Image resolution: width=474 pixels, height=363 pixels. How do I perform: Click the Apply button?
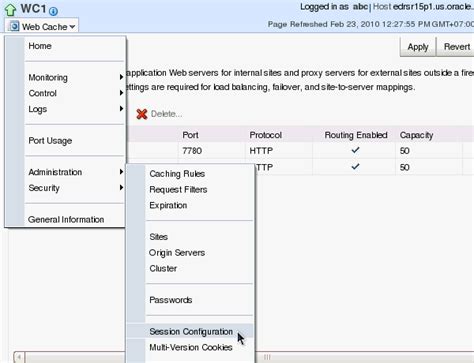418,47
